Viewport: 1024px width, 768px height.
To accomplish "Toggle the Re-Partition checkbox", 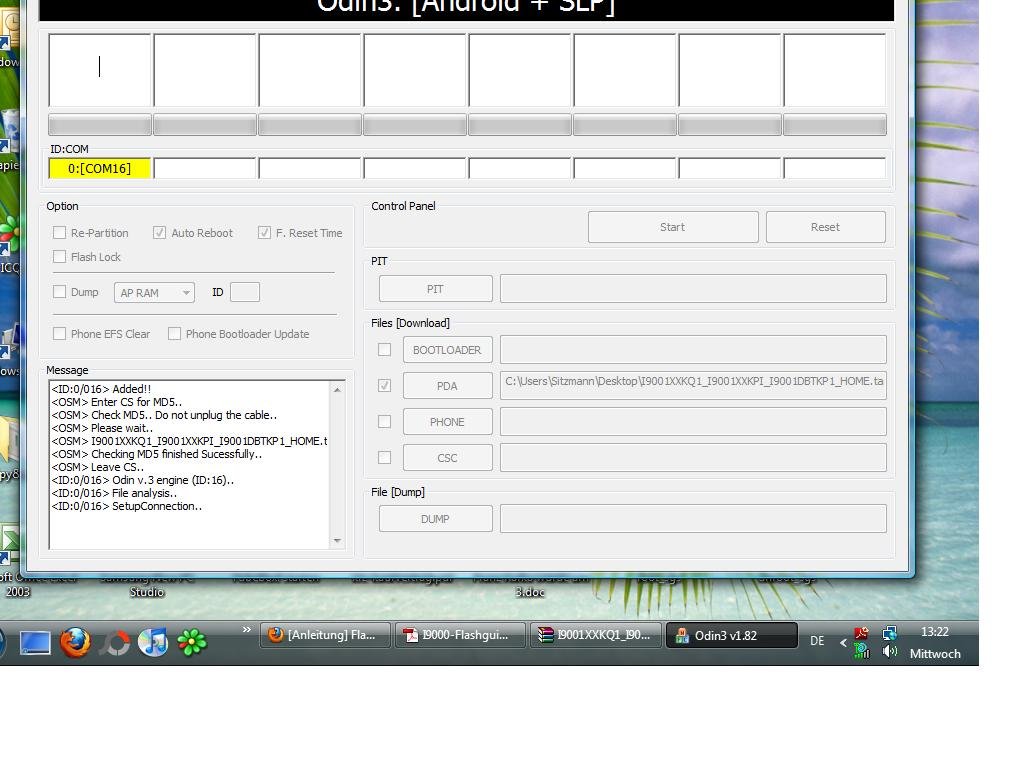I will 59,232.
